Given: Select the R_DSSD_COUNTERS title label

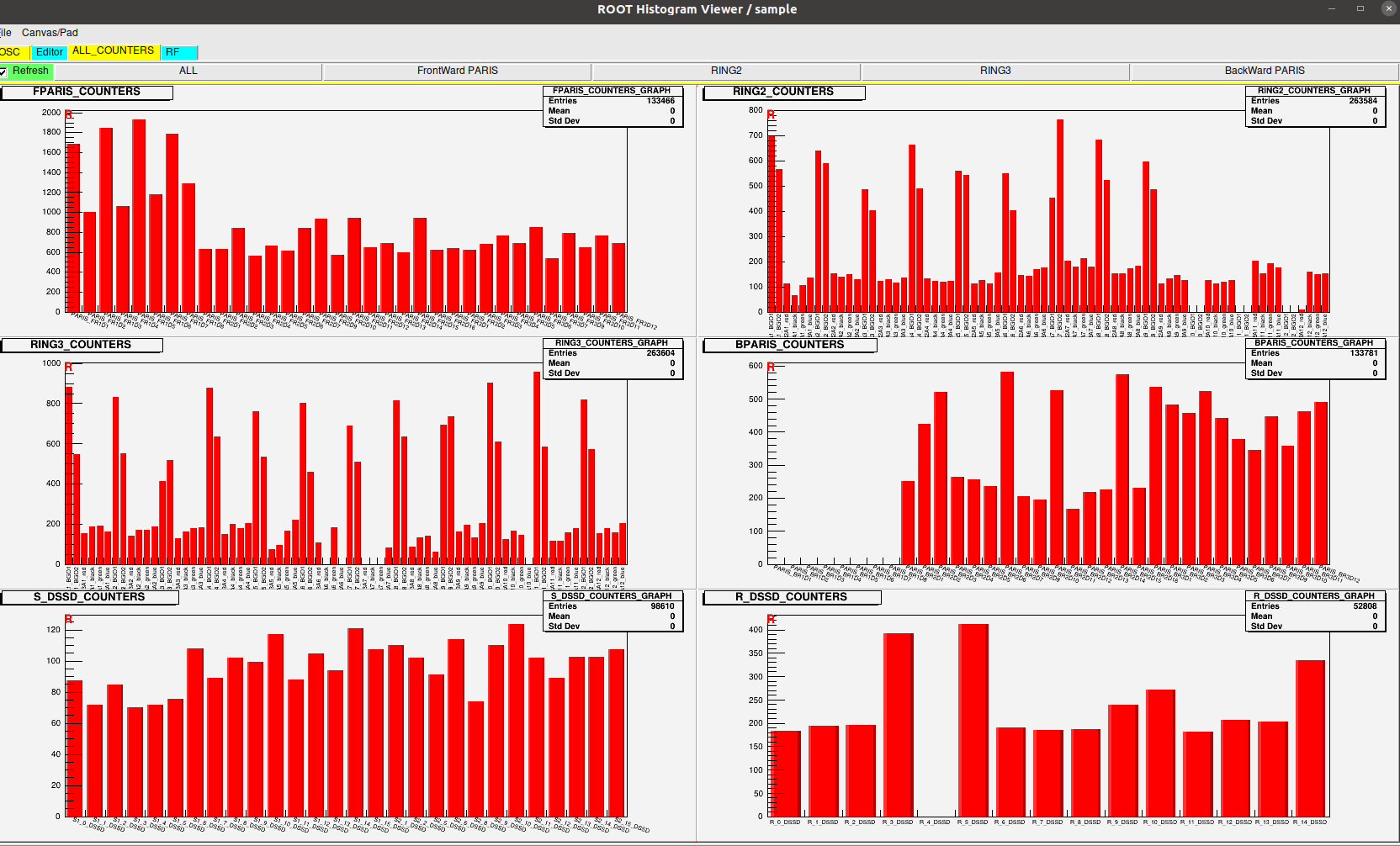Looking at the screenshot, I should coord(791,597).
